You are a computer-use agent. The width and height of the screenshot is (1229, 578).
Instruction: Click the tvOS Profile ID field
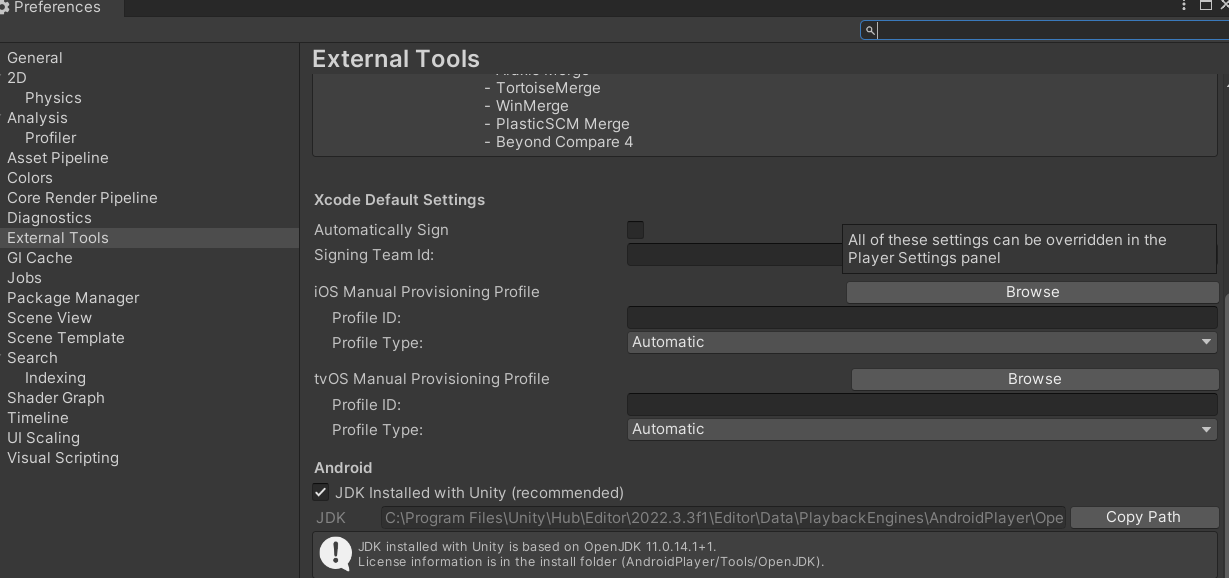coord(922,405)
